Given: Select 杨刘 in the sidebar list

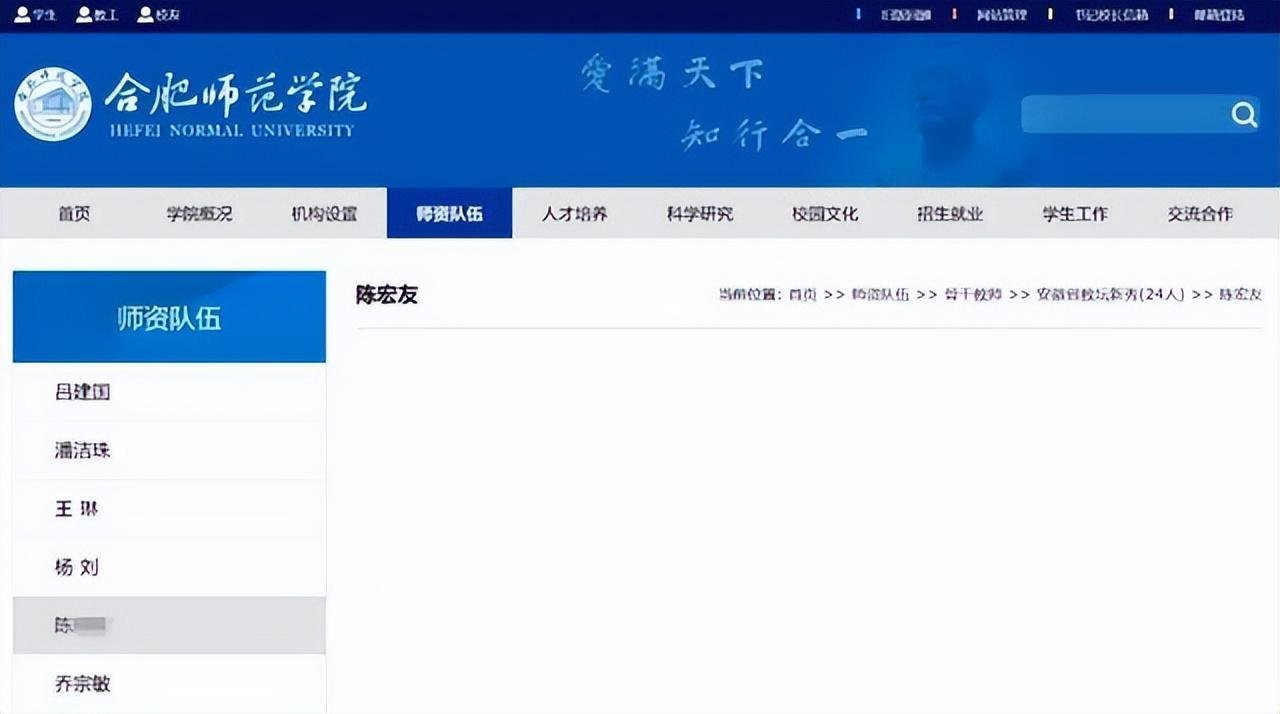Looking at the screenshot, I should (169, 567).
